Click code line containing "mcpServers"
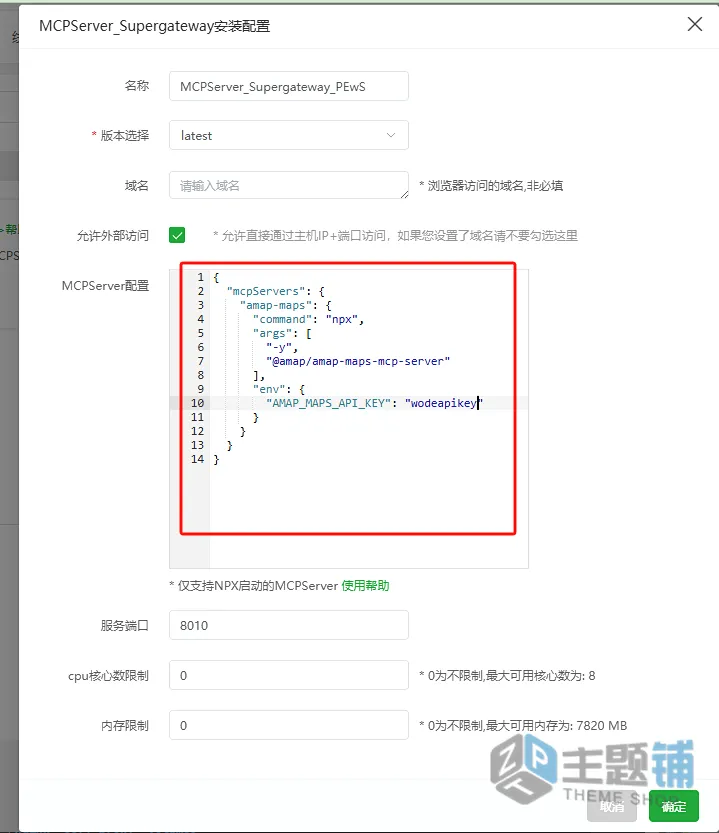 point(275,291)
